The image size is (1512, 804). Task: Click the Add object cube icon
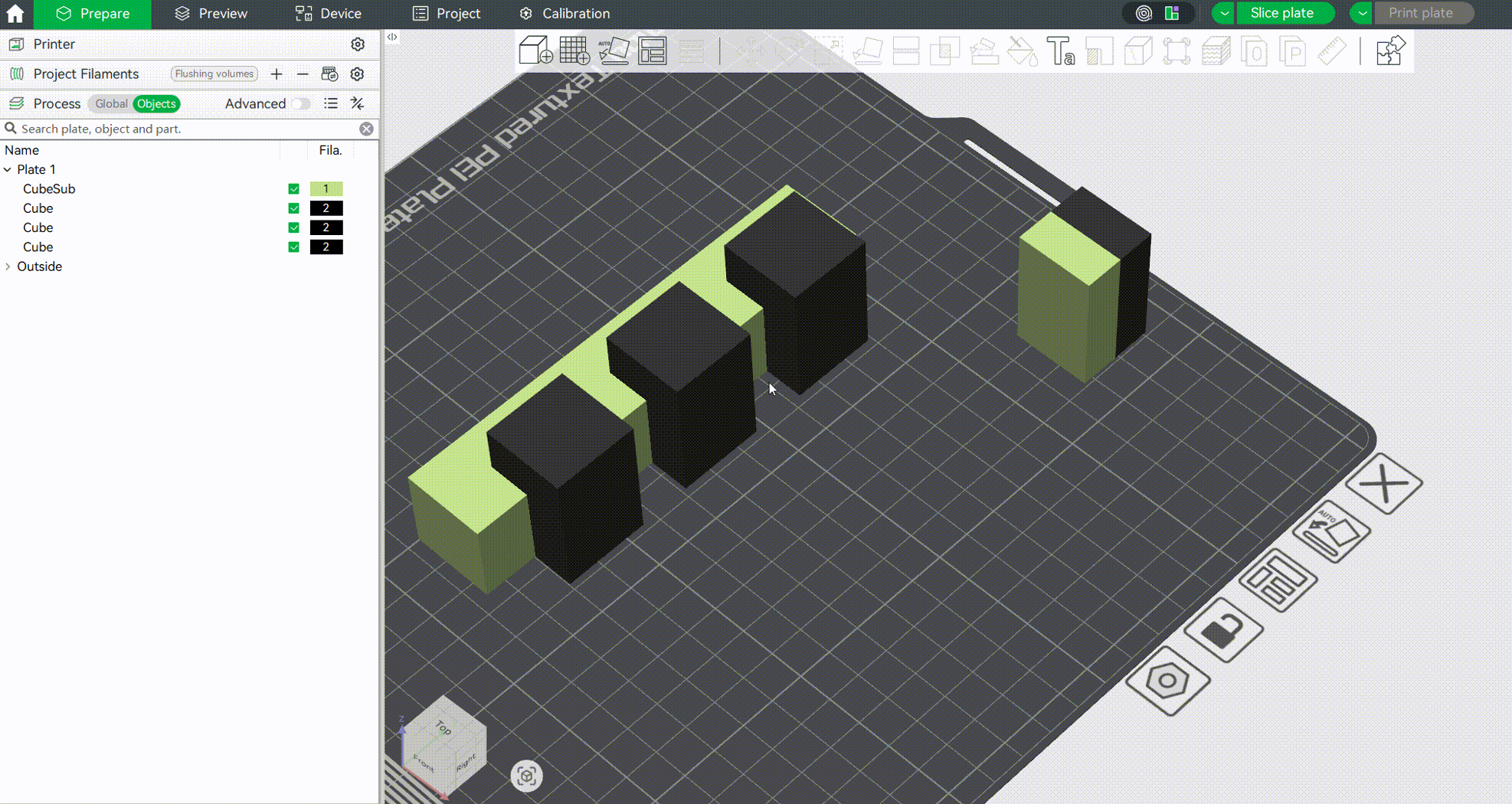[x=535, y=51]
